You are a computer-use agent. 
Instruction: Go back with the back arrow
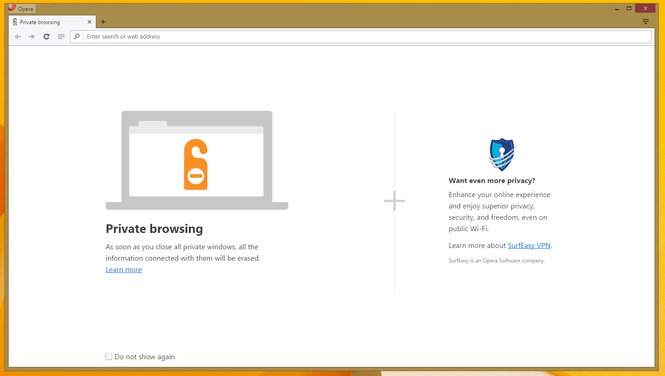18,37
